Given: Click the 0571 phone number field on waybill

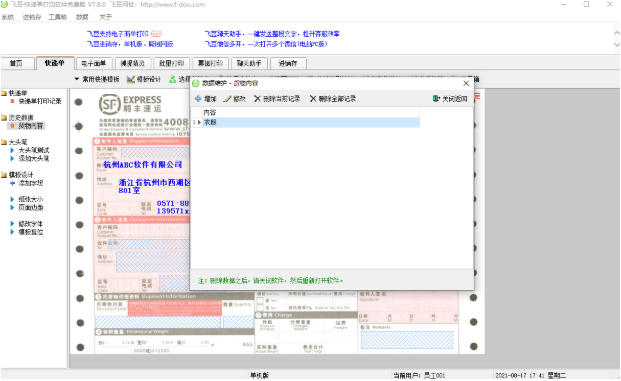Looking at the screenshot, I should (x=173, y=203).
